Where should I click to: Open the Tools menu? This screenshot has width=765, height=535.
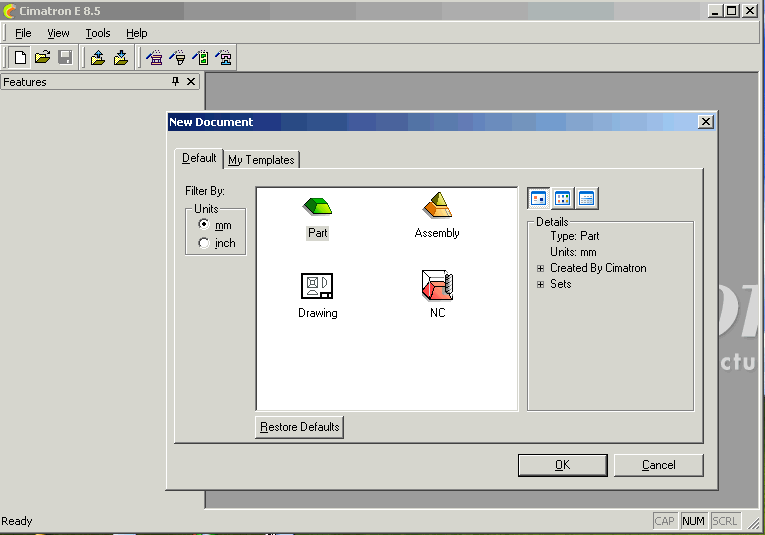click(98, 33)
